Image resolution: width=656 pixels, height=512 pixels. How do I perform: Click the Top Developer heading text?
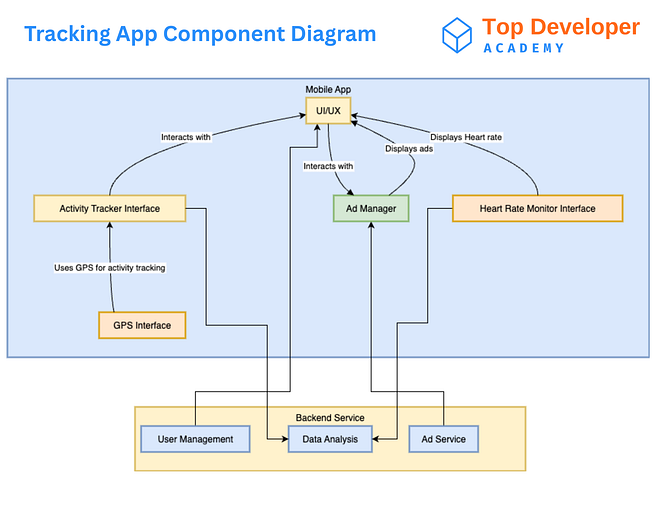[561, 27]
